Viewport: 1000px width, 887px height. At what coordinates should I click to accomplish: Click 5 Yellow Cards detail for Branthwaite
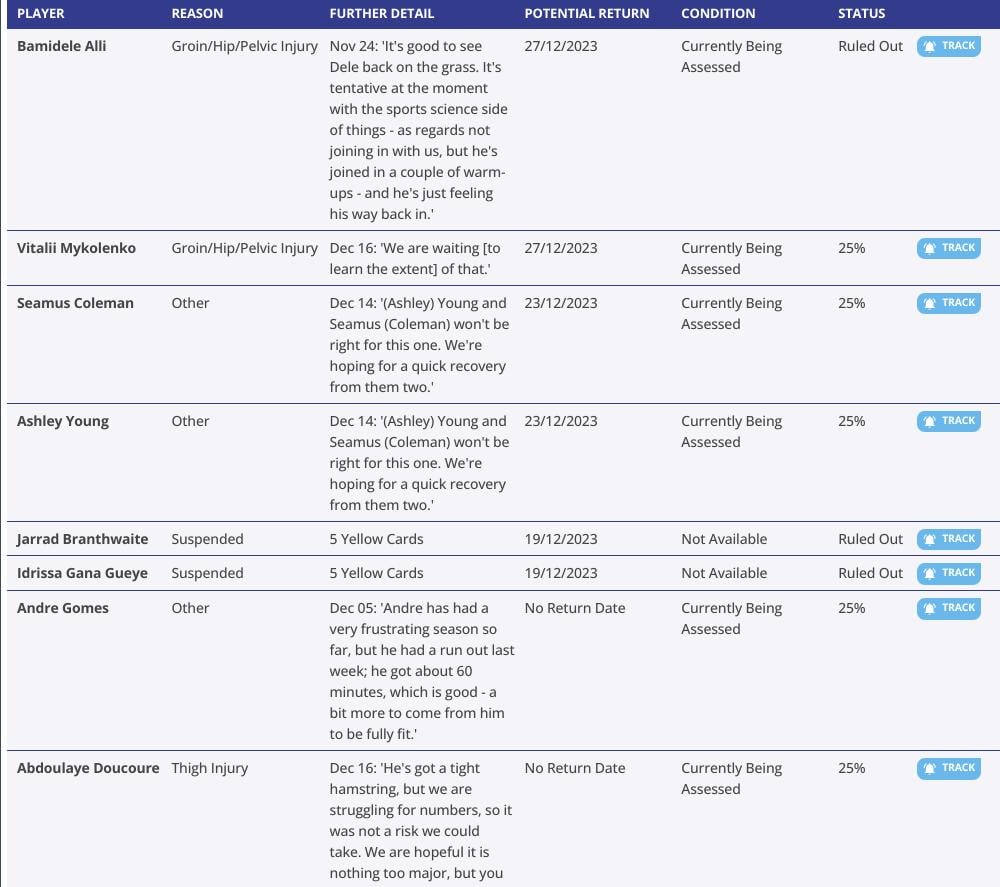tap(376, 539)
